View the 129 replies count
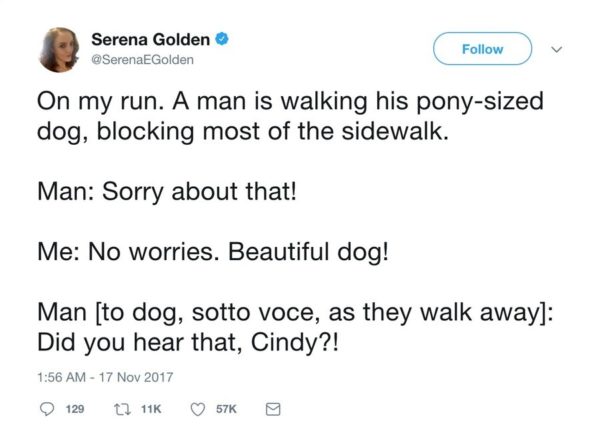 coord(71,408)
